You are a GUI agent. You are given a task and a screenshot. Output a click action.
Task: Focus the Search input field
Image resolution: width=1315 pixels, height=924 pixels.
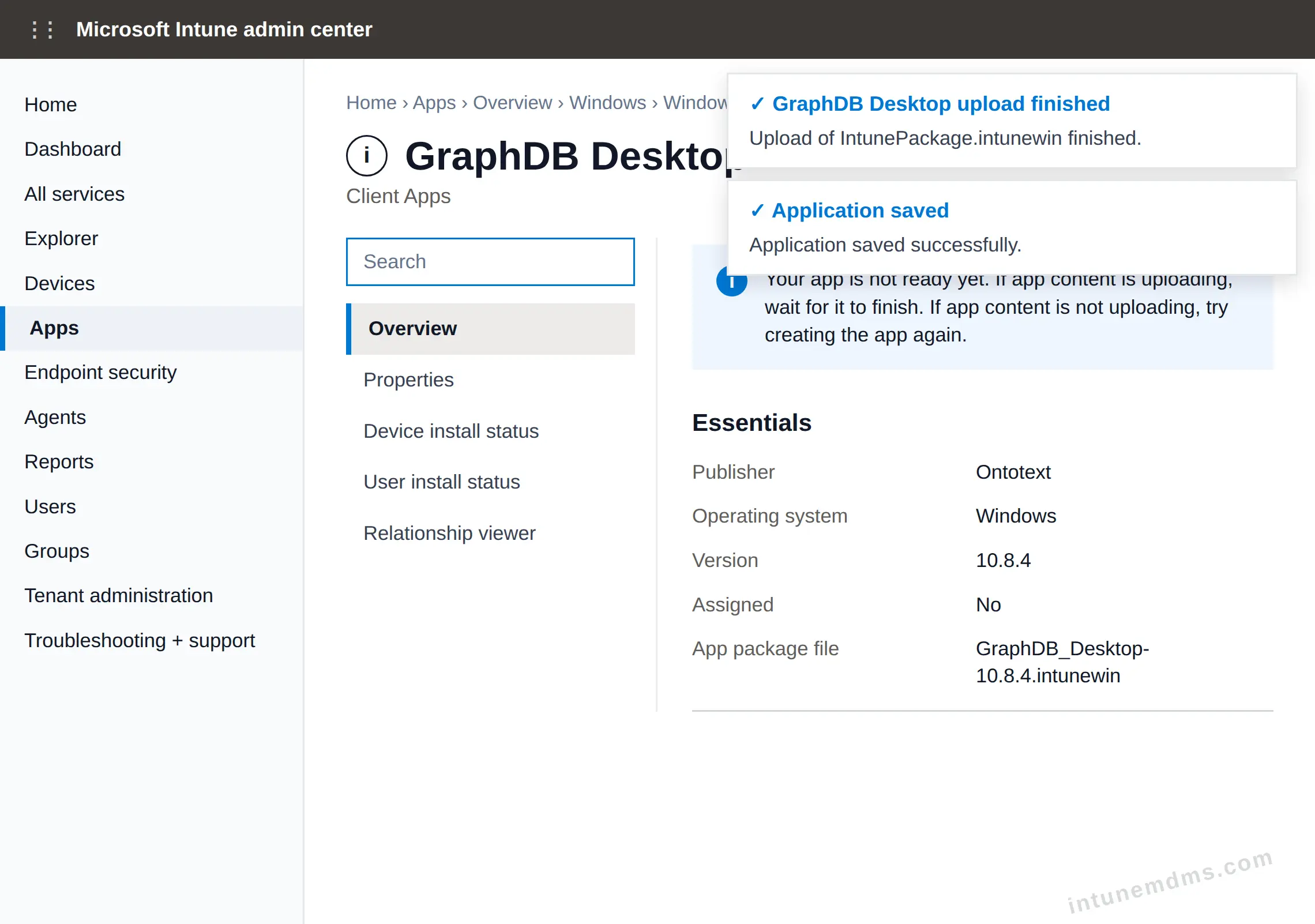(x=490, y=261)
